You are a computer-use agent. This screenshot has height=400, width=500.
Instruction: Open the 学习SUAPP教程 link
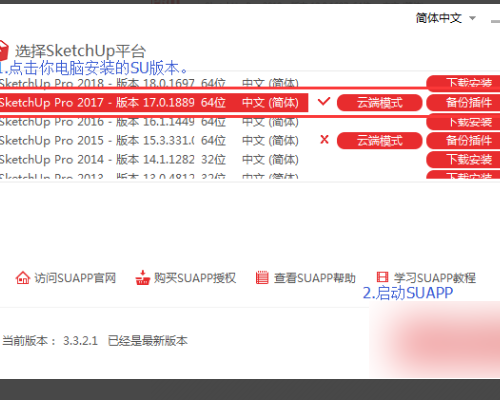tap(435, 278)
